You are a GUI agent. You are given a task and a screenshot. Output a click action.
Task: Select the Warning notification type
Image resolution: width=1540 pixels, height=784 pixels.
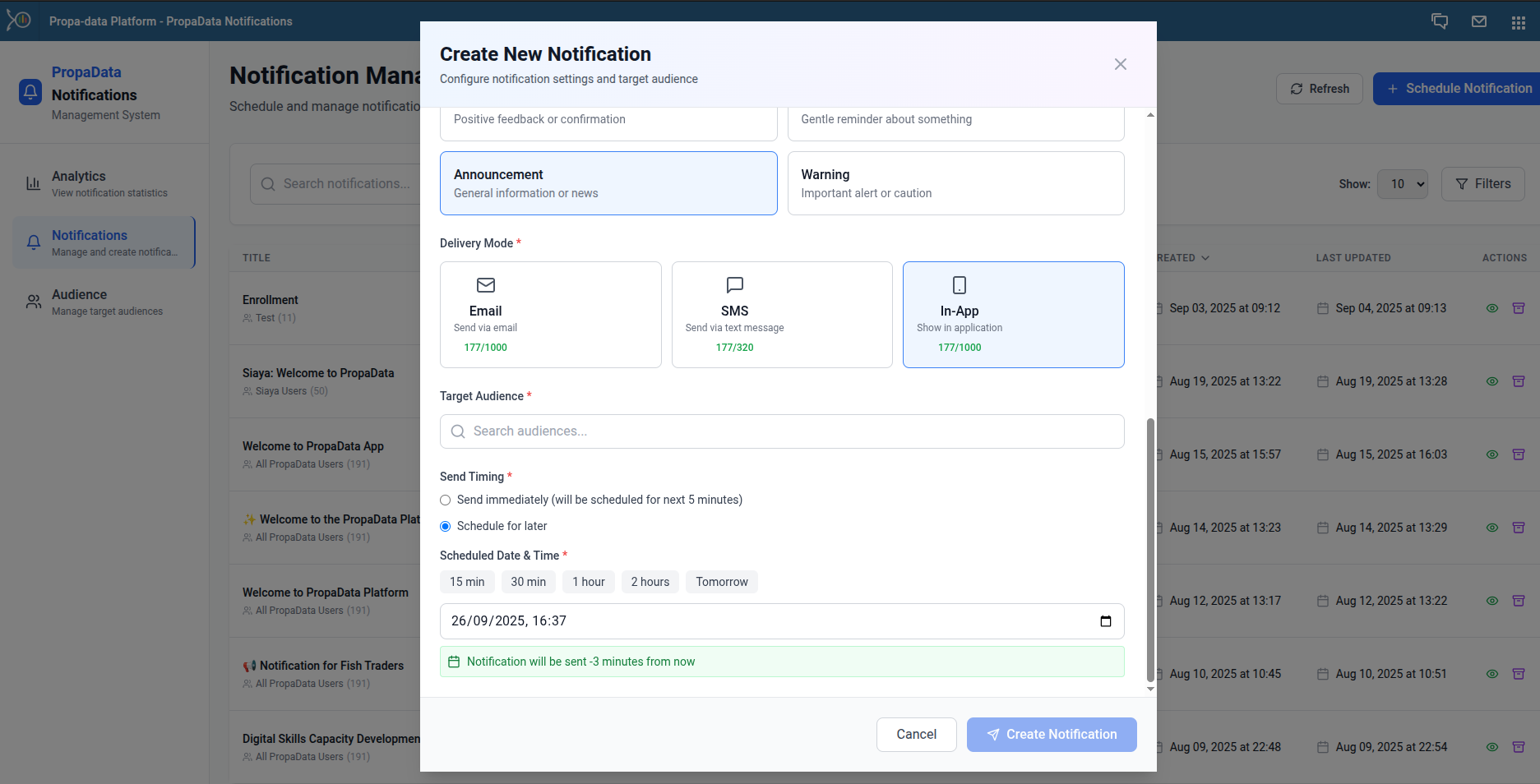coord(955,182)
